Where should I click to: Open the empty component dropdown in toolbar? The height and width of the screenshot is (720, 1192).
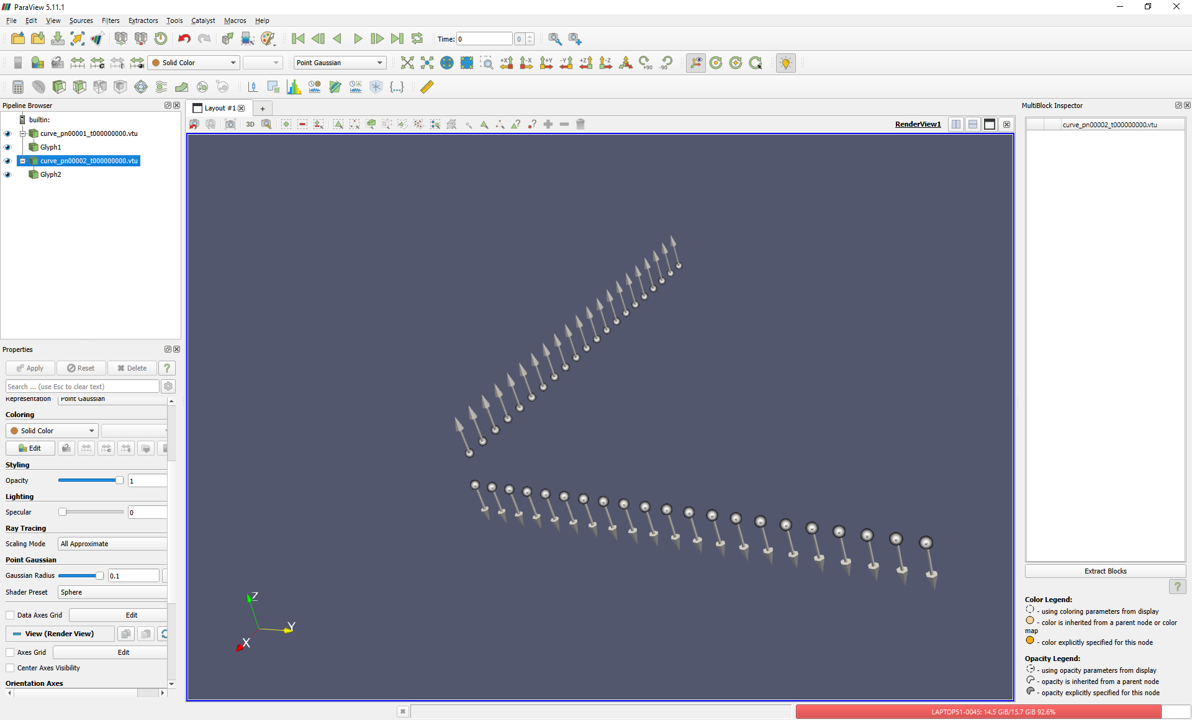click(x=262, y=63)
